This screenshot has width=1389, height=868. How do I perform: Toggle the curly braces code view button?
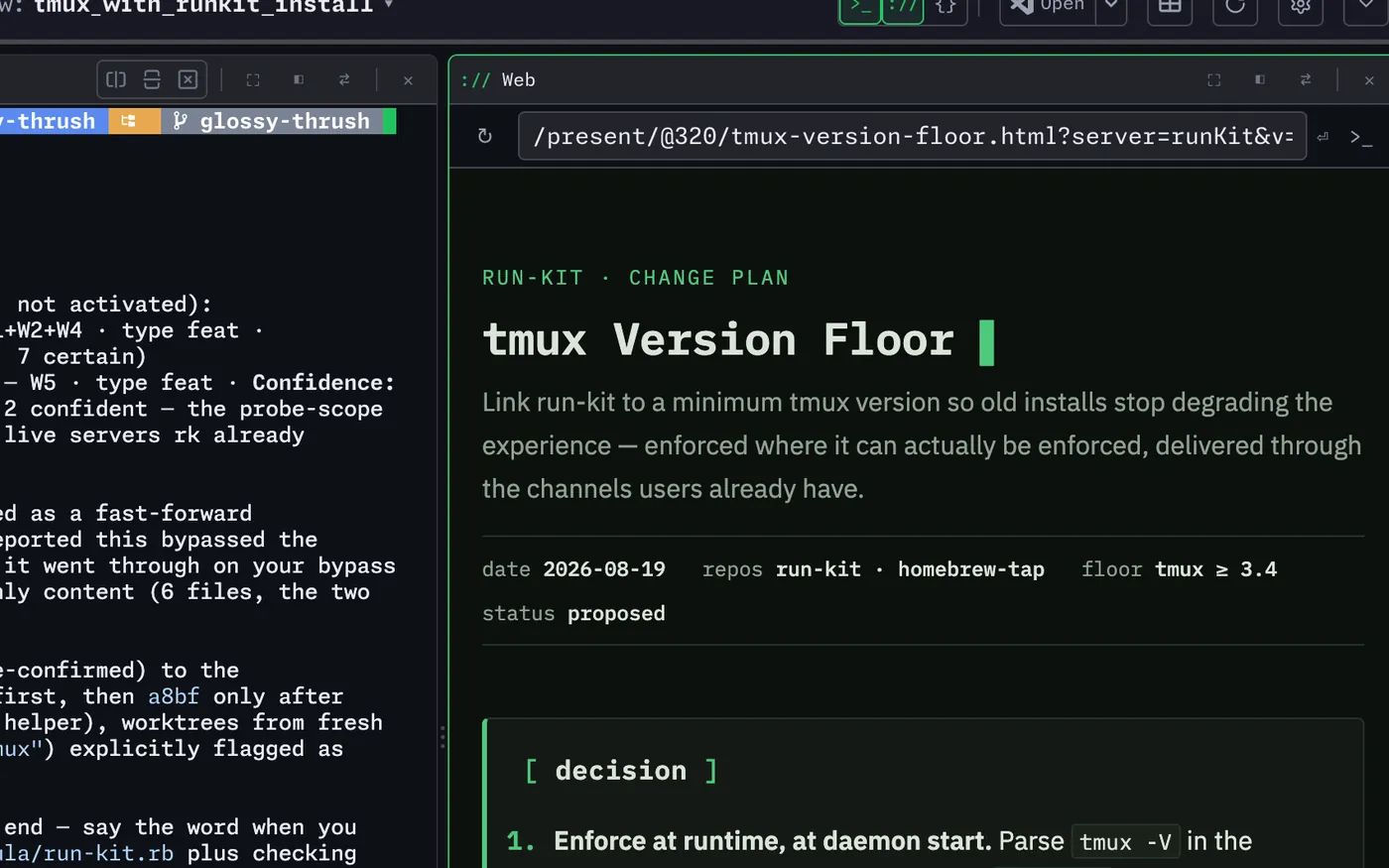tap(947, 8)
